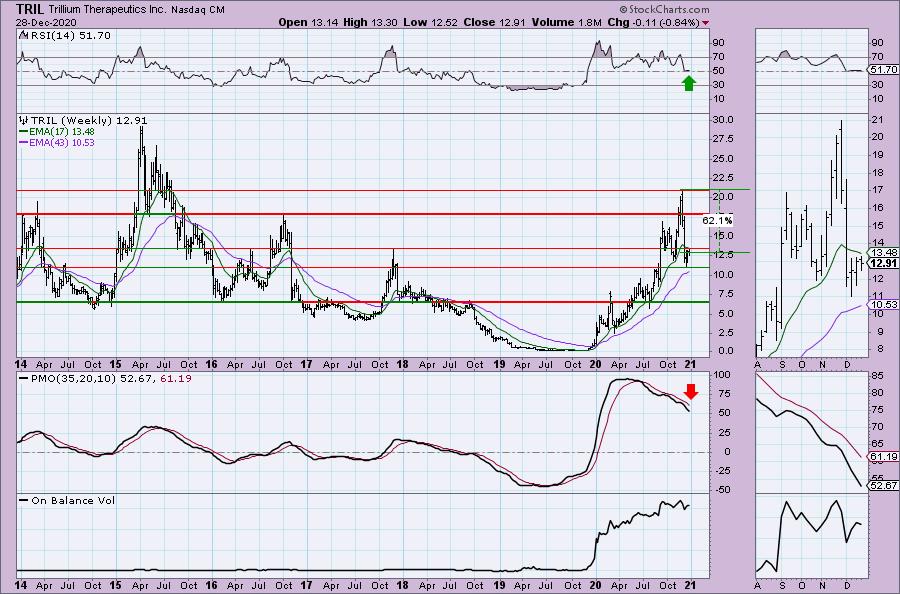
Task: Click the Open 13.14 value
Action: click(309, 22)
